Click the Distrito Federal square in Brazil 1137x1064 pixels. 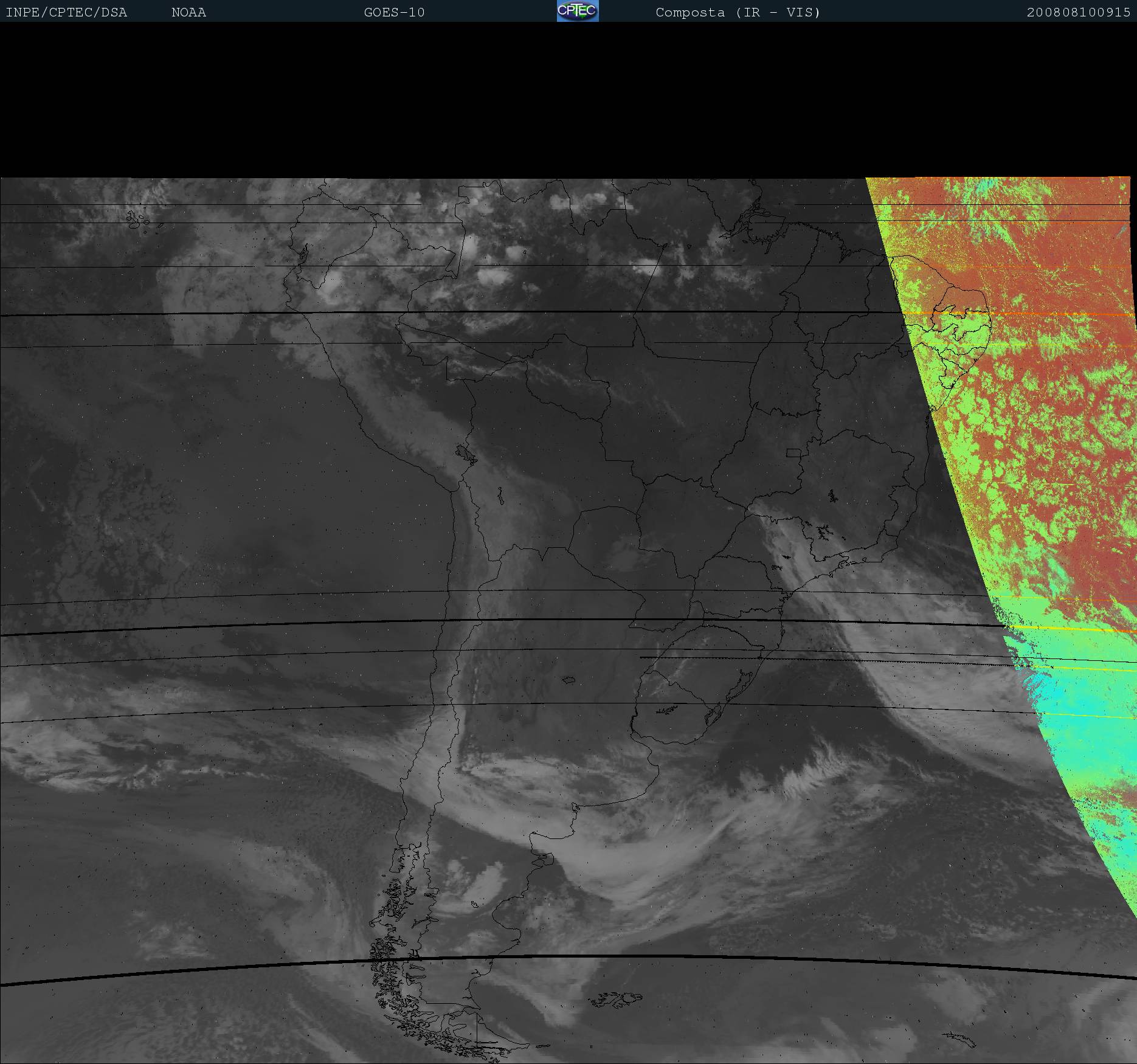(793, 452)
